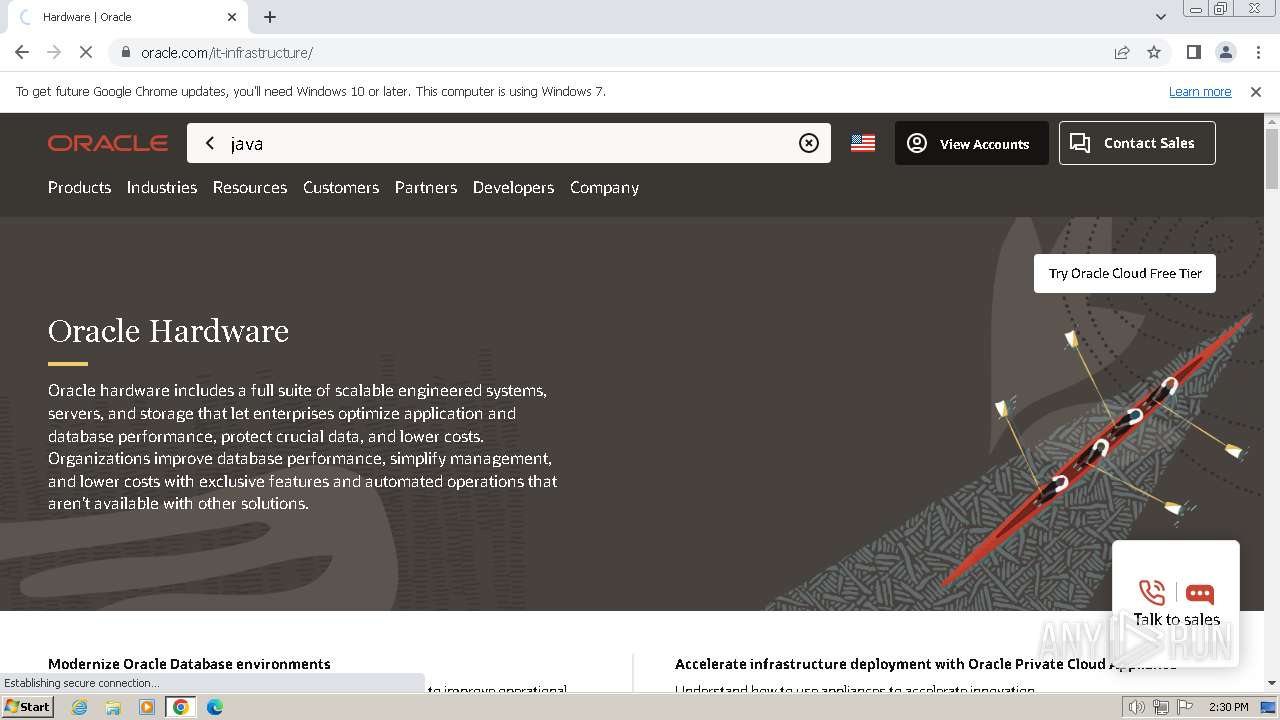This screenshot has width=1280, height=720.
Task: Click Accelerate infrastructure deployment heading
Action: [926, 664]
